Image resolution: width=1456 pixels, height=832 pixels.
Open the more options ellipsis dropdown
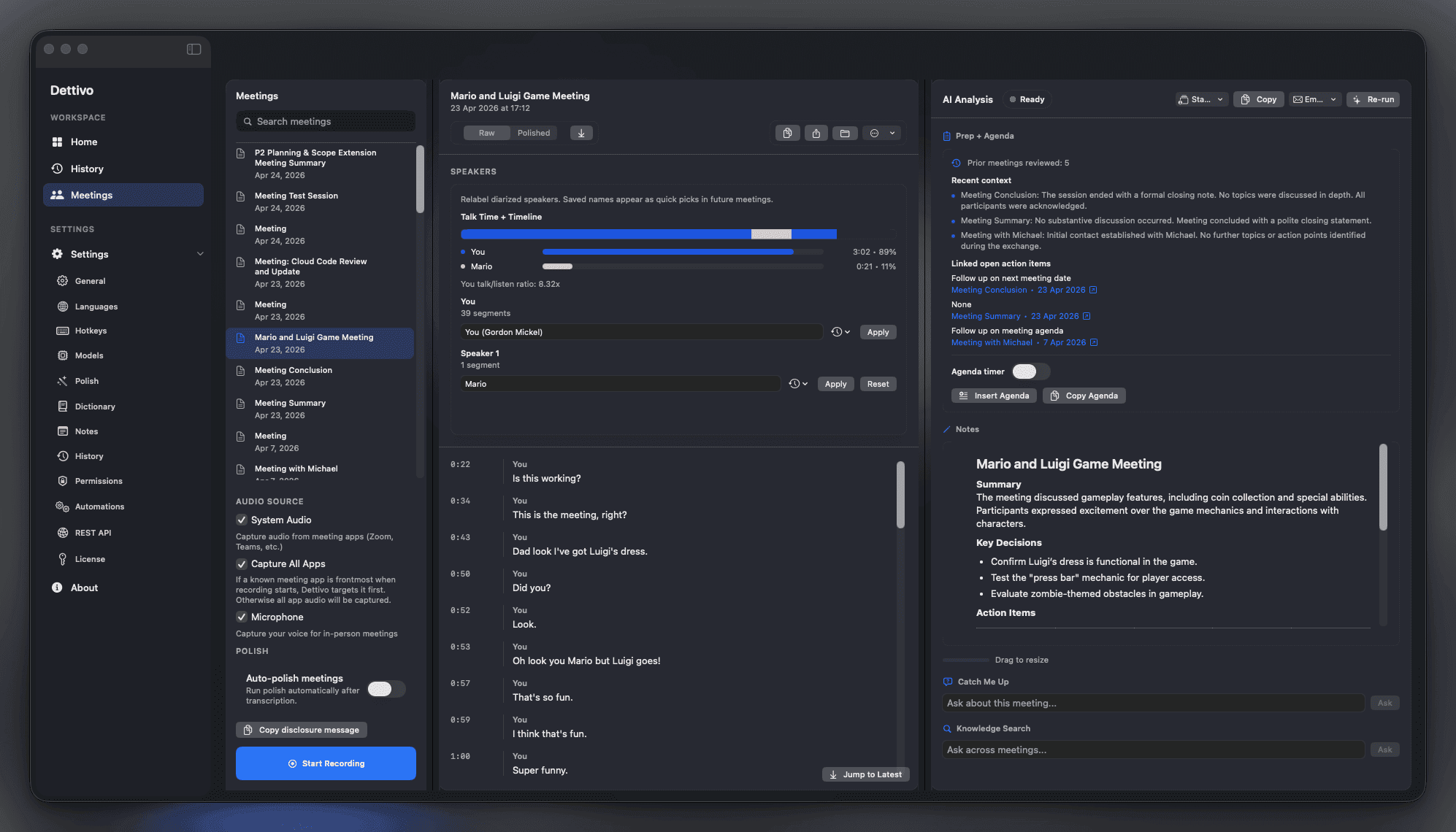(x=882, y=133)
